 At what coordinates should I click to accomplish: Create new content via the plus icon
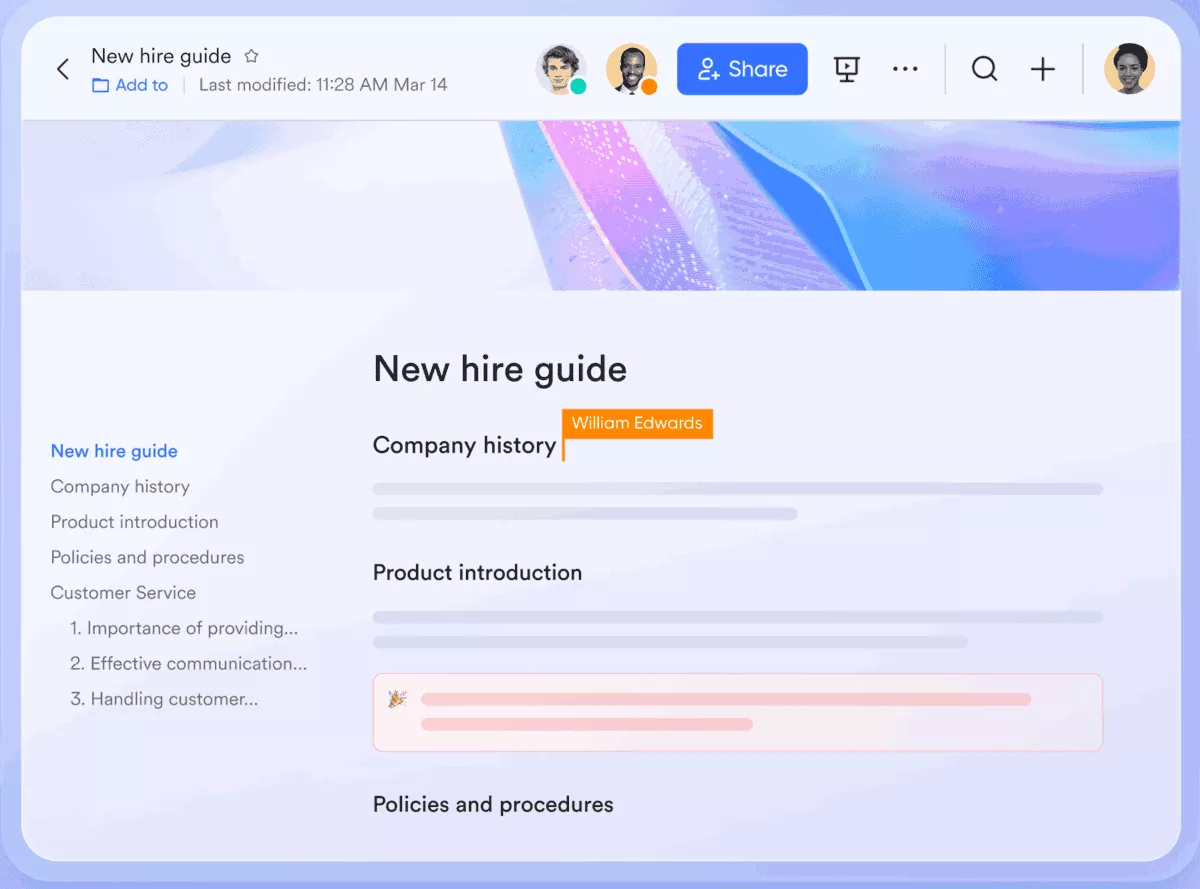coord(1043,68)
